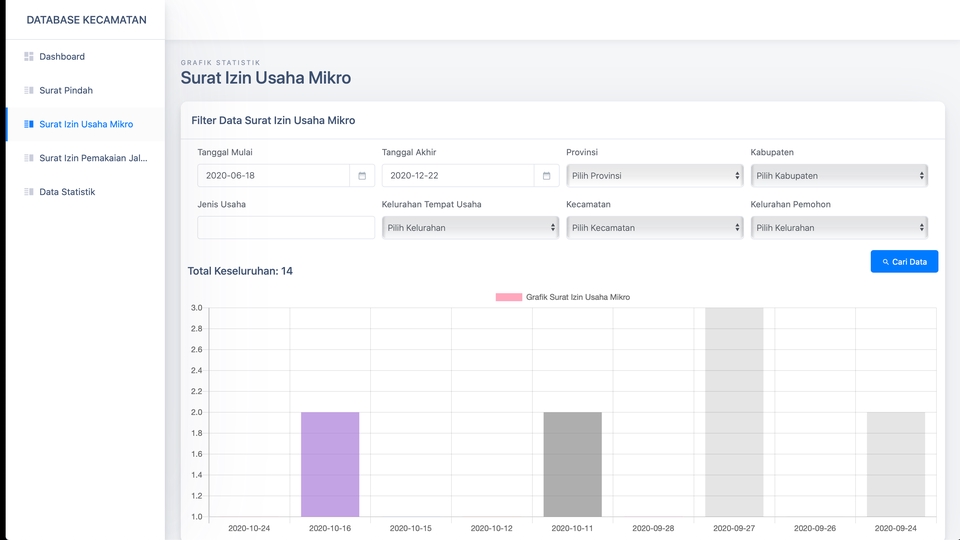Expand the Pilih Kabupaten dropdown
Screen dimensions: 960x540
tap(838, 176)
